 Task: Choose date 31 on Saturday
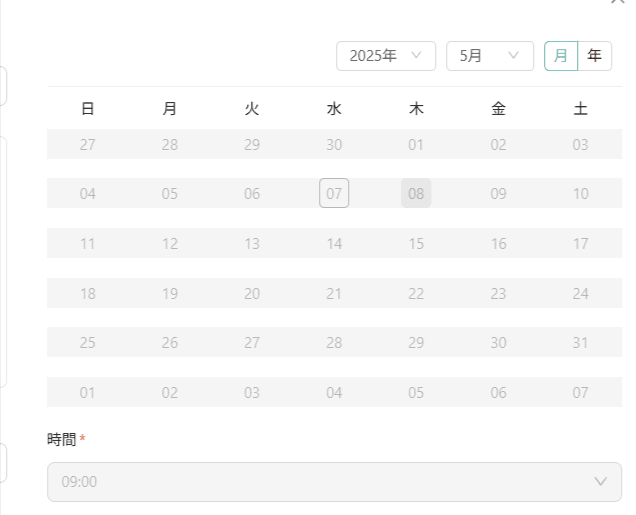(x=580, y=342)
